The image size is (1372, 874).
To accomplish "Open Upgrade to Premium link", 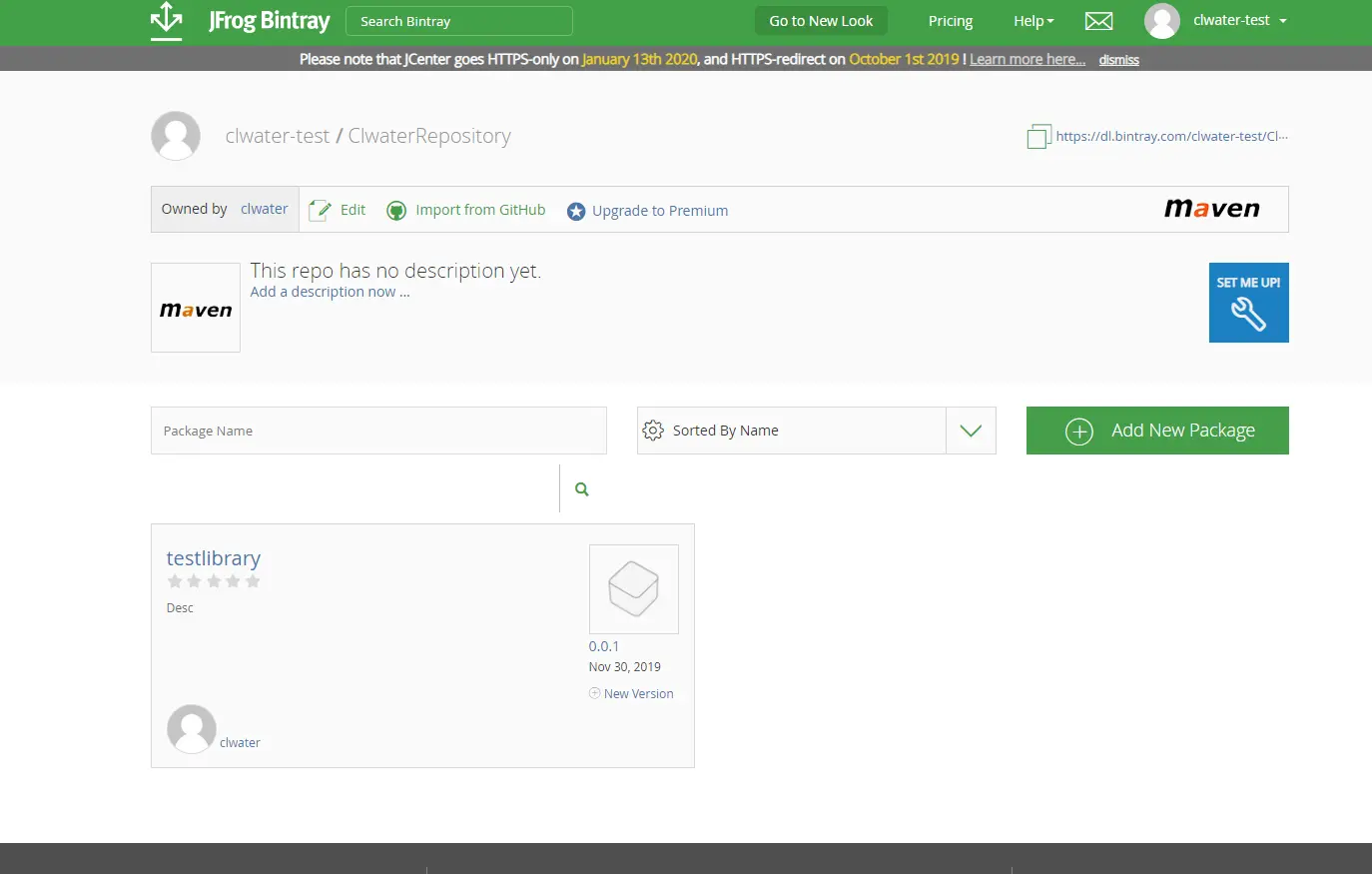I will (x=660, y=211).
